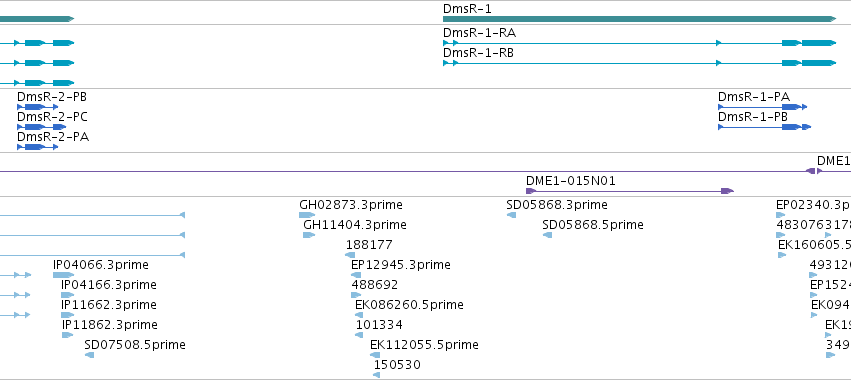Click the GH02873.3prime EST arrow
The height and width of the screenshot is (380, 851).
point(307,216)
